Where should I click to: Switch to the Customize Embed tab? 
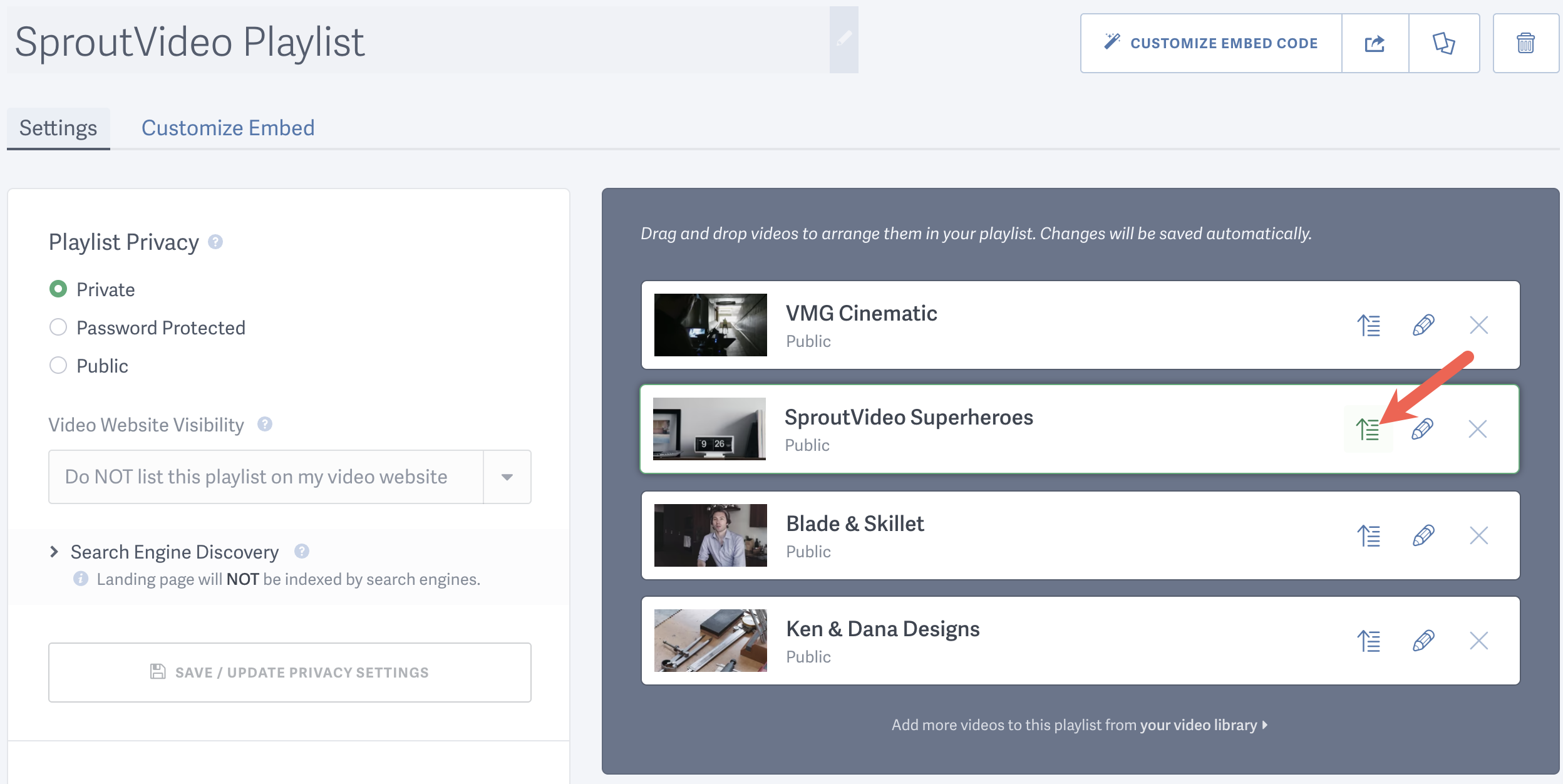coord(228,127)
